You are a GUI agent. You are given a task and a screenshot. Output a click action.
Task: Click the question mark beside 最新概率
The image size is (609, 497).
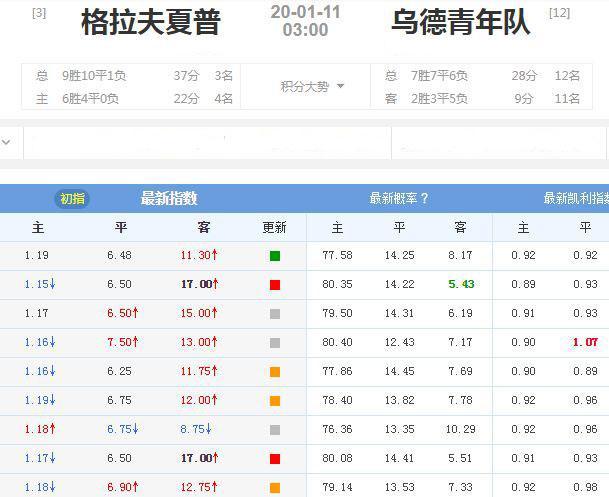coord(424,198)
